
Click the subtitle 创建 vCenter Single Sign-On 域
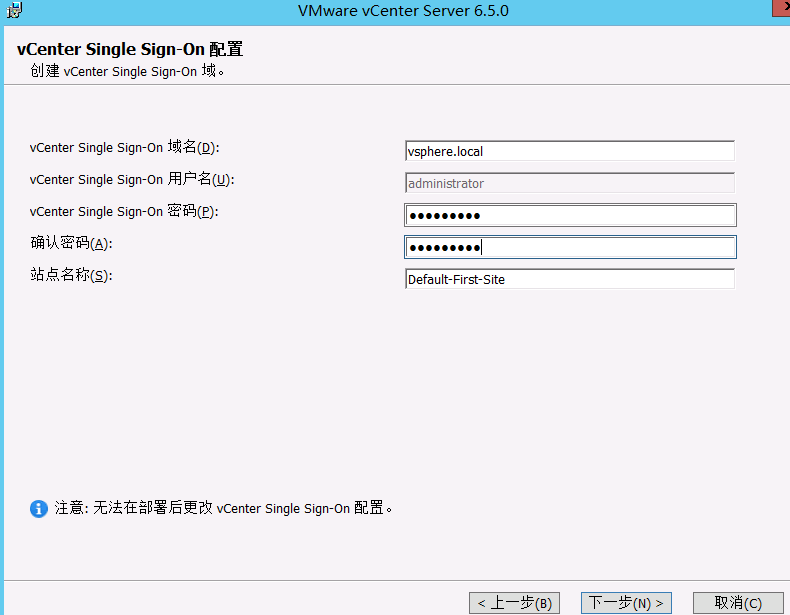(127, 71)
